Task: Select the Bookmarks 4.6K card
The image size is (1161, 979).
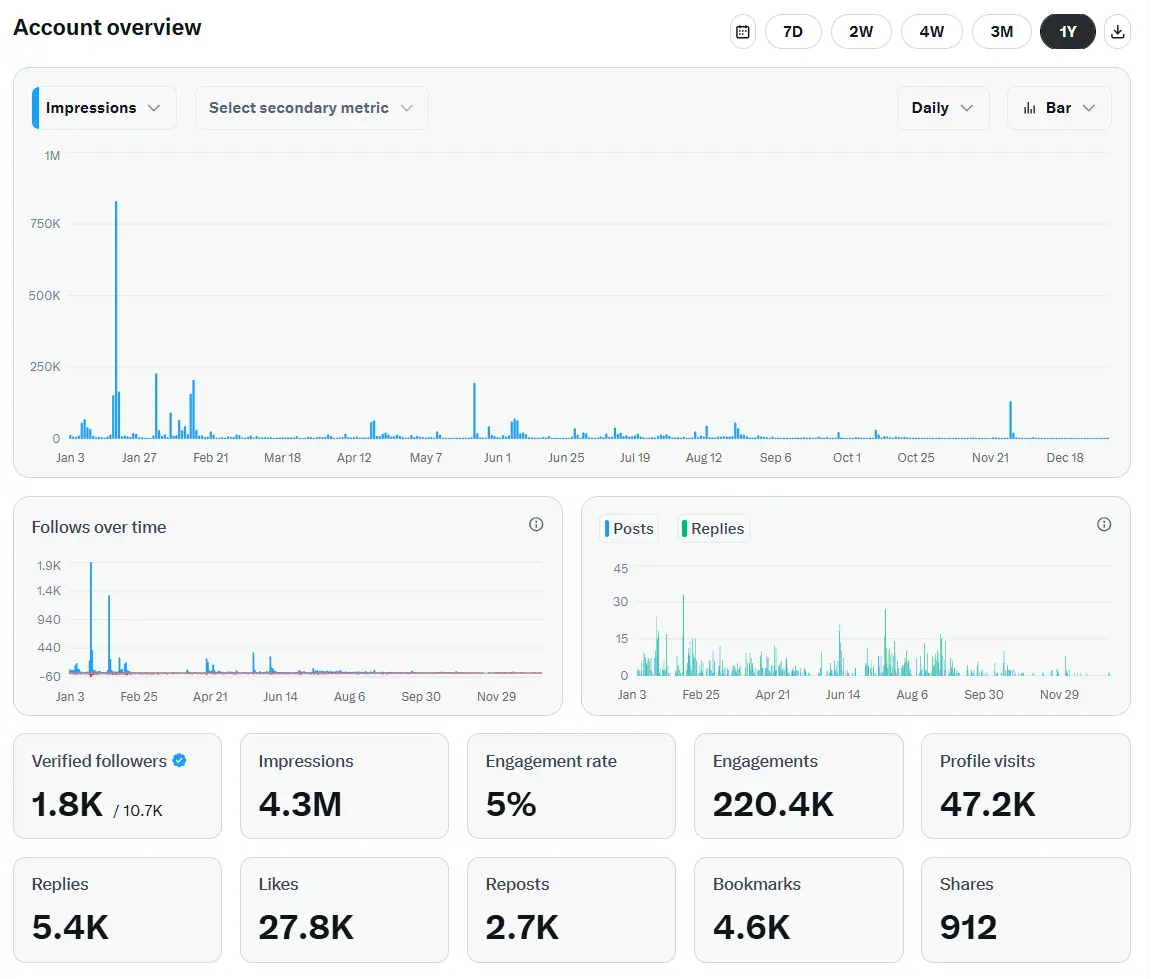Action: tap(799, 910)
